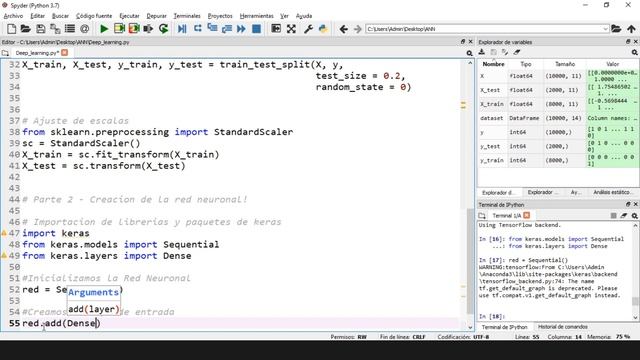Open the Proyectos menu

click(x=220, y=16)
